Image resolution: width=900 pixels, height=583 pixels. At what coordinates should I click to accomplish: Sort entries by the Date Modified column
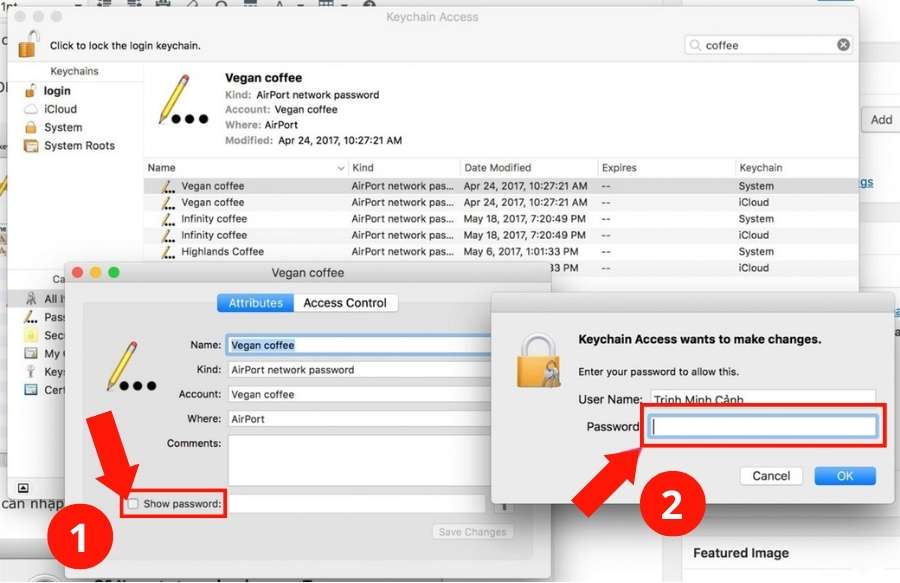(x=497, y=168)
